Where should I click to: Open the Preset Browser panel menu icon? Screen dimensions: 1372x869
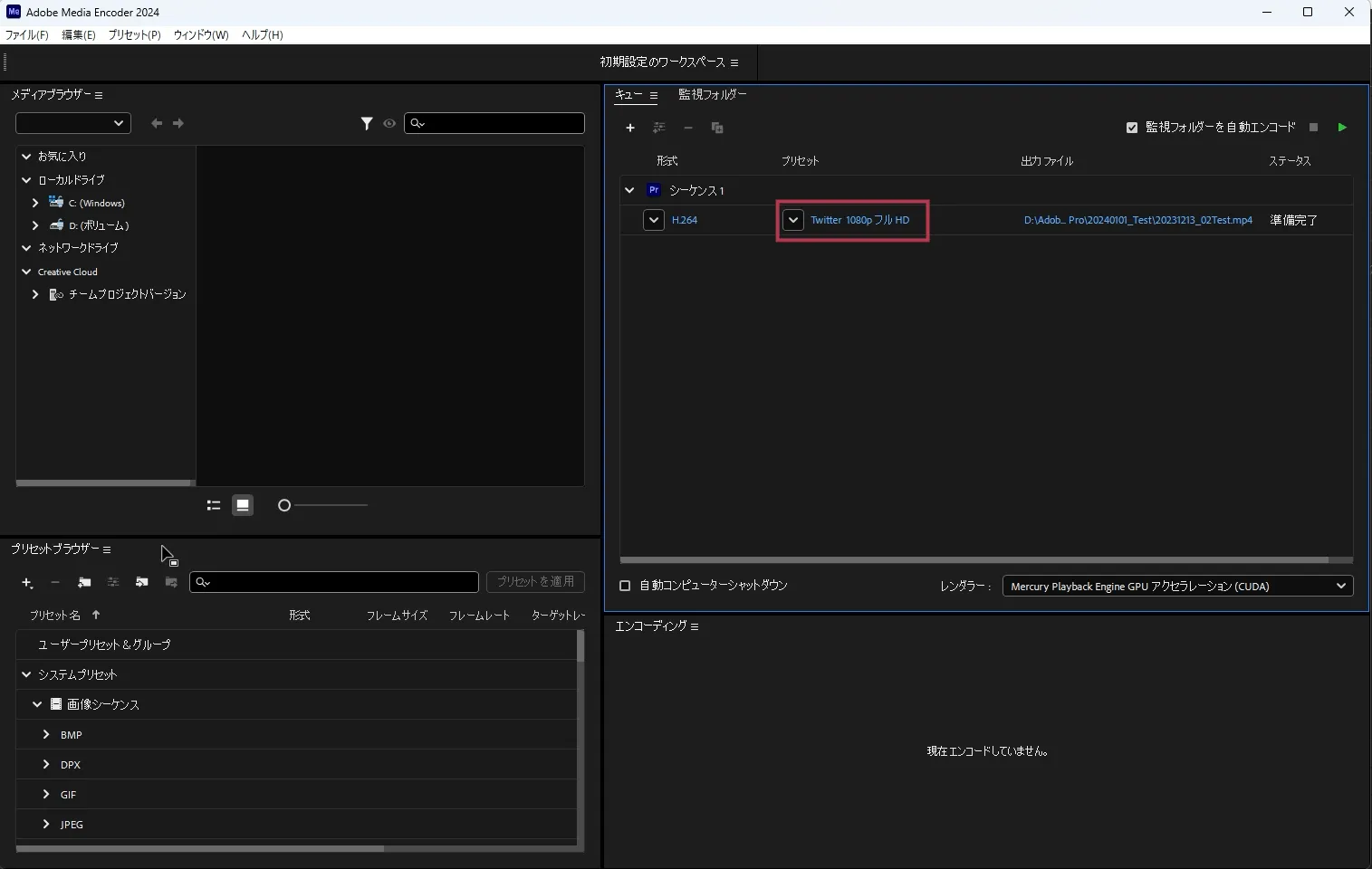click(x=107, y=549)
